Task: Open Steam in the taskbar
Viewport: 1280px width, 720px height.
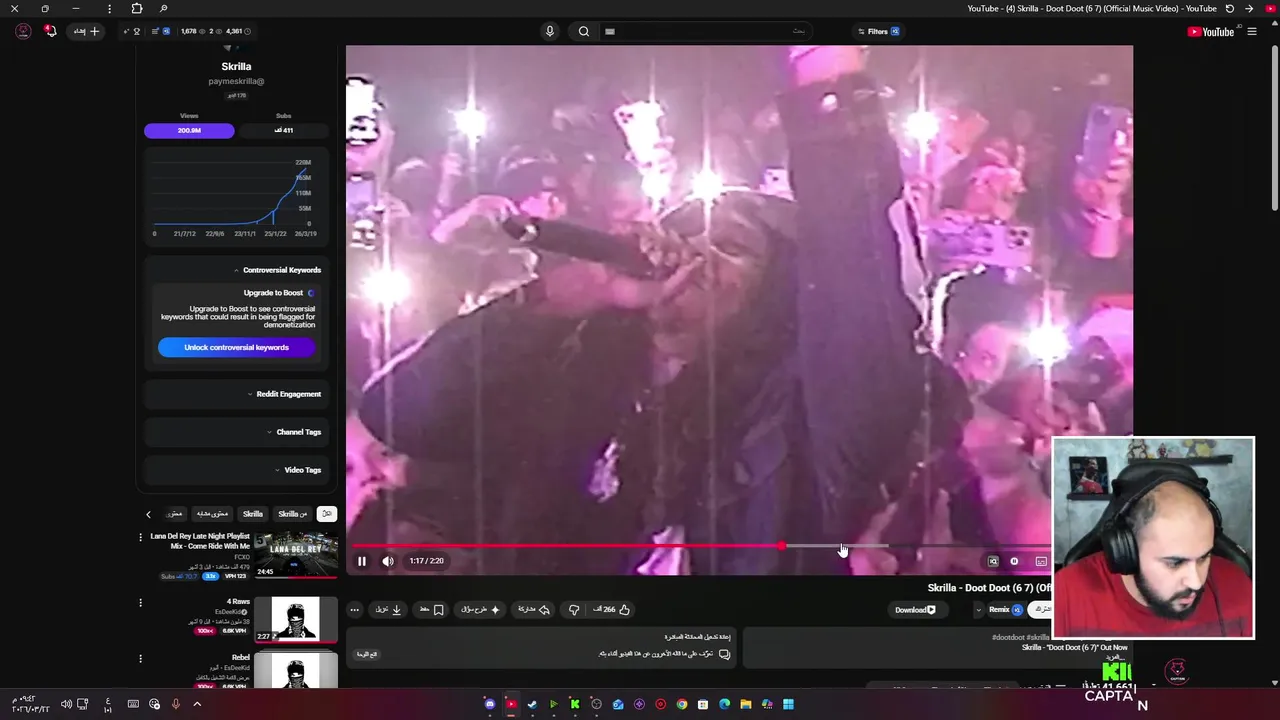Action: pyautogui.click(x=532, y=704)
